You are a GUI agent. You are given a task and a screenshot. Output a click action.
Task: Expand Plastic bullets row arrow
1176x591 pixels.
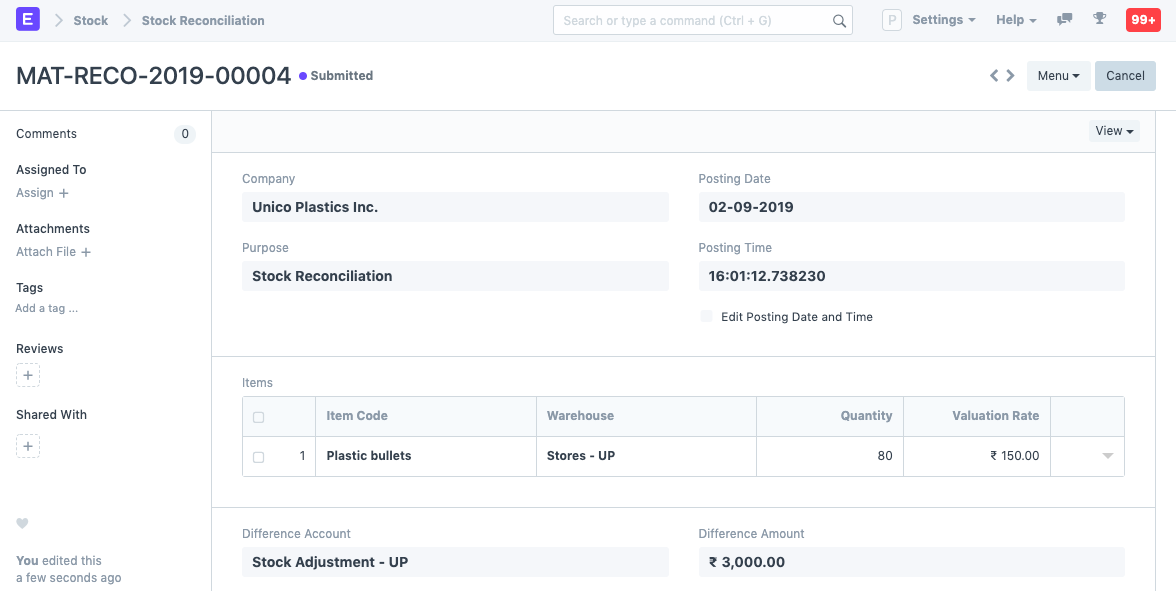point(1107,456)
